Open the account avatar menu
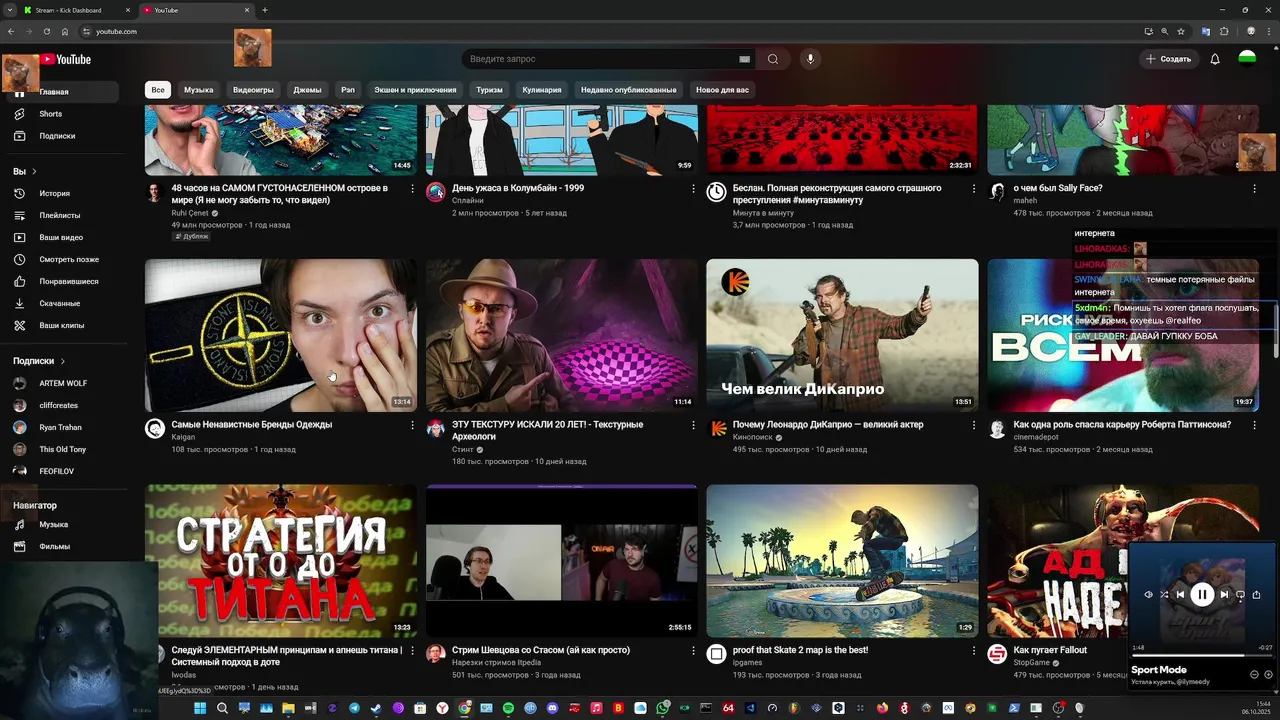 [1247, 59]
